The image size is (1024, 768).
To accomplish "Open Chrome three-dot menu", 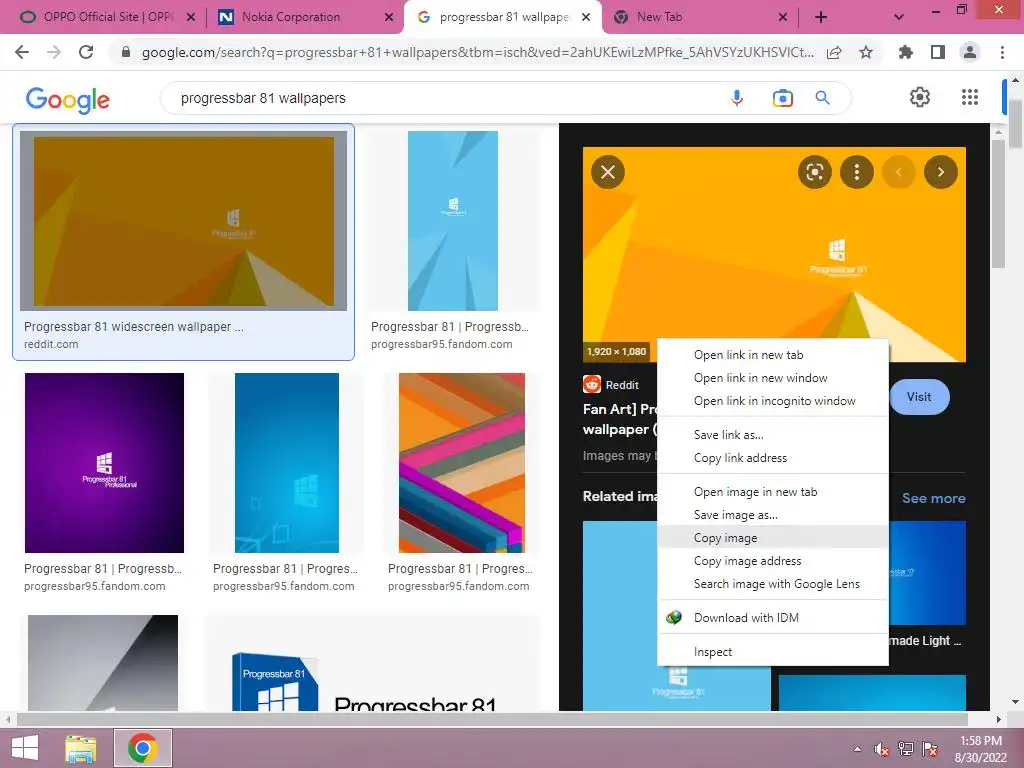I will pyautogui.click(x=1002, y=52).
